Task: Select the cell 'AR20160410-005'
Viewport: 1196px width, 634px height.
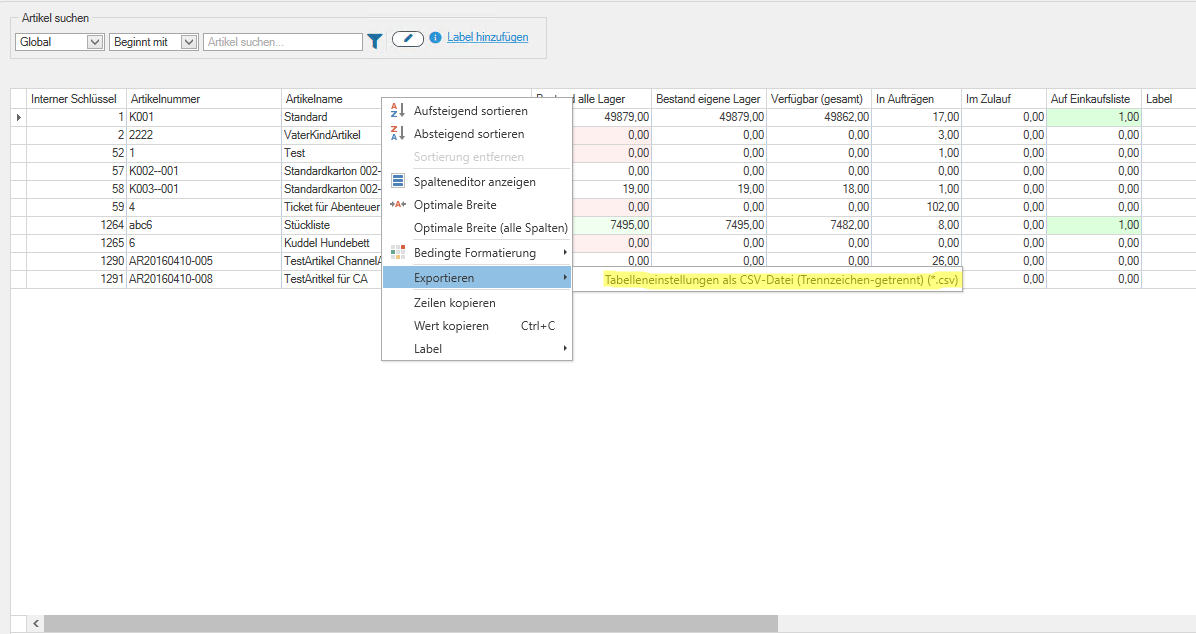Action: pyautogui.click(x=204, y=261)
